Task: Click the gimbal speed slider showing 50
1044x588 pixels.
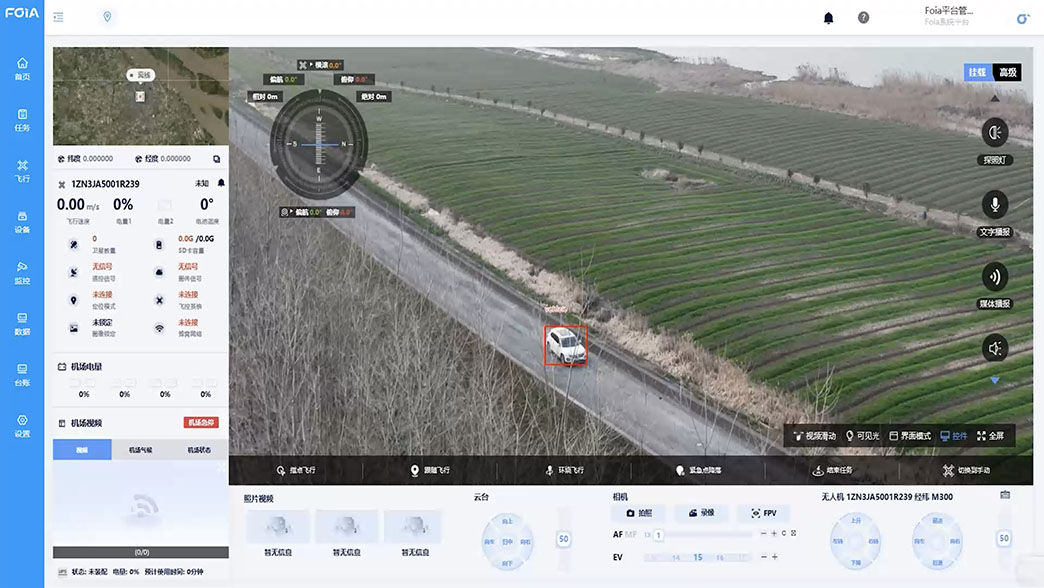Action: pyautogui.click(x=563, y=539)
